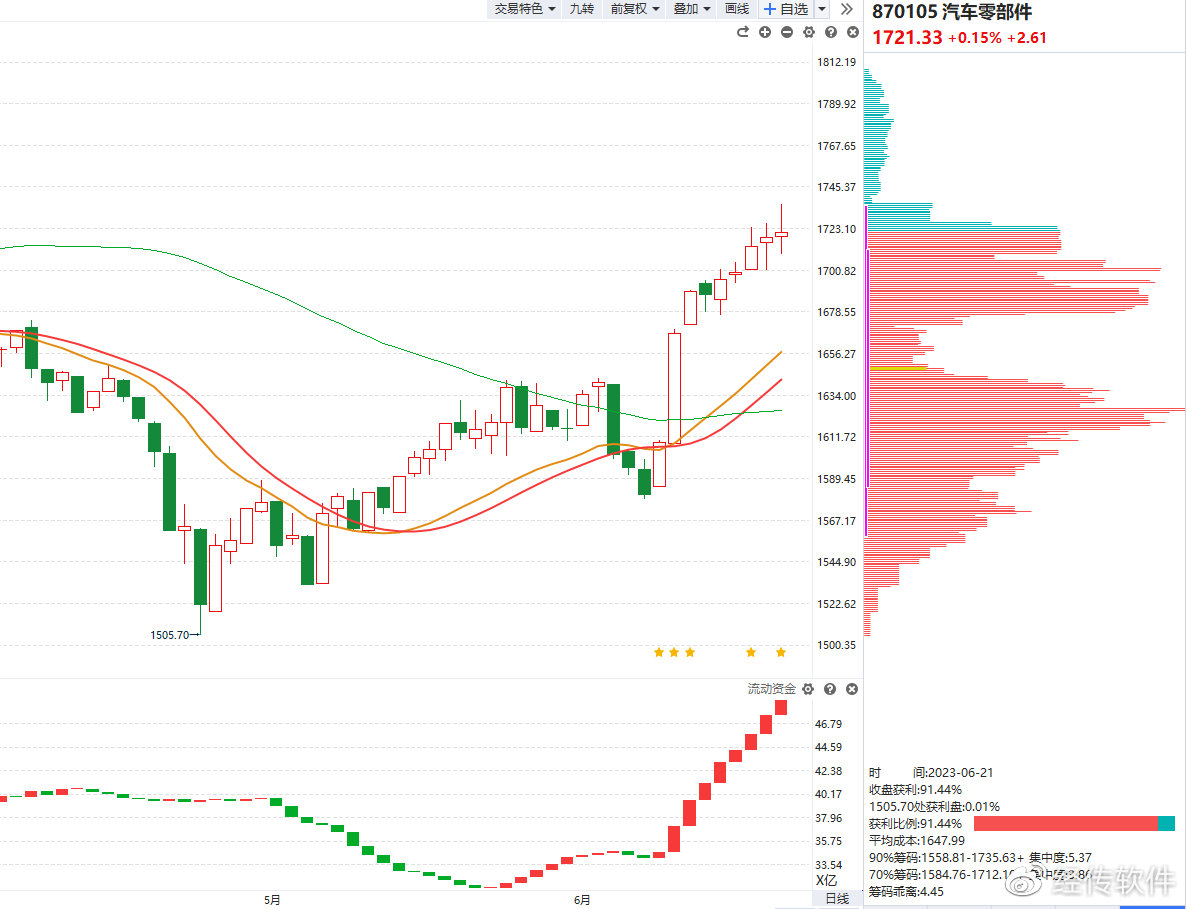
Task: Show help for the 流动资金 indicator
Action: click(830, 689)
